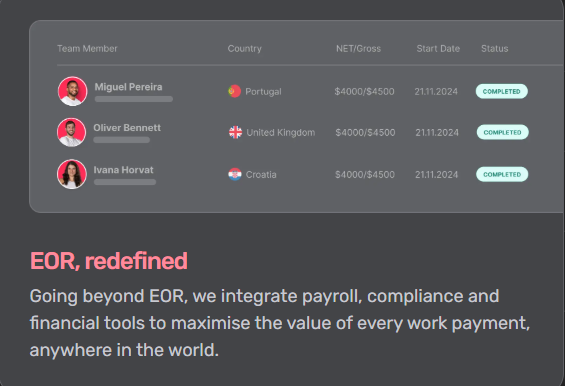The height and width of the screenshot is (386, 565).
Task: Open the Oliver Bennett name entry
Action: [x=127, y=128]
